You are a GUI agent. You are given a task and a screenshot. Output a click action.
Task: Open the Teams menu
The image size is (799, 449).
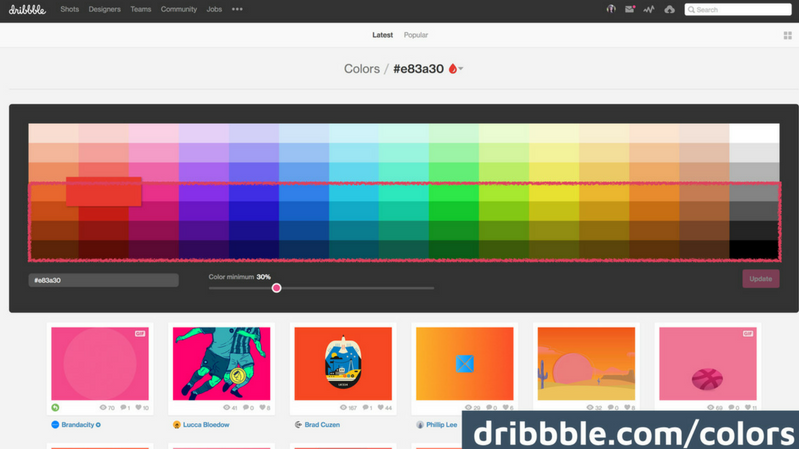141,9
